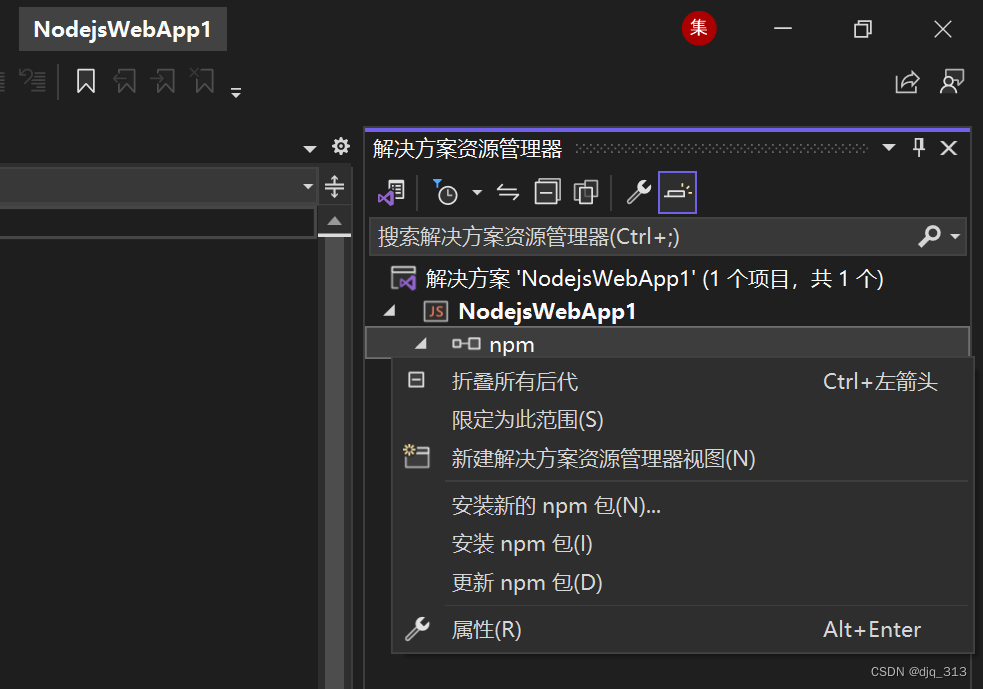Open the editor navigation combo box arrow
Image resolution: width=983 pixels, height=689 pixels.
point(308,186)
